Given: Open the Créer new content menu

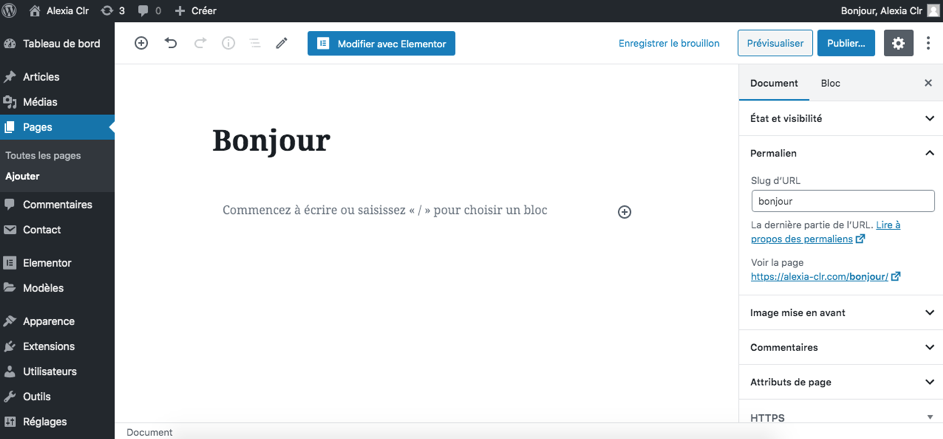Looking at the screenshot, I should tap(195, 10).
